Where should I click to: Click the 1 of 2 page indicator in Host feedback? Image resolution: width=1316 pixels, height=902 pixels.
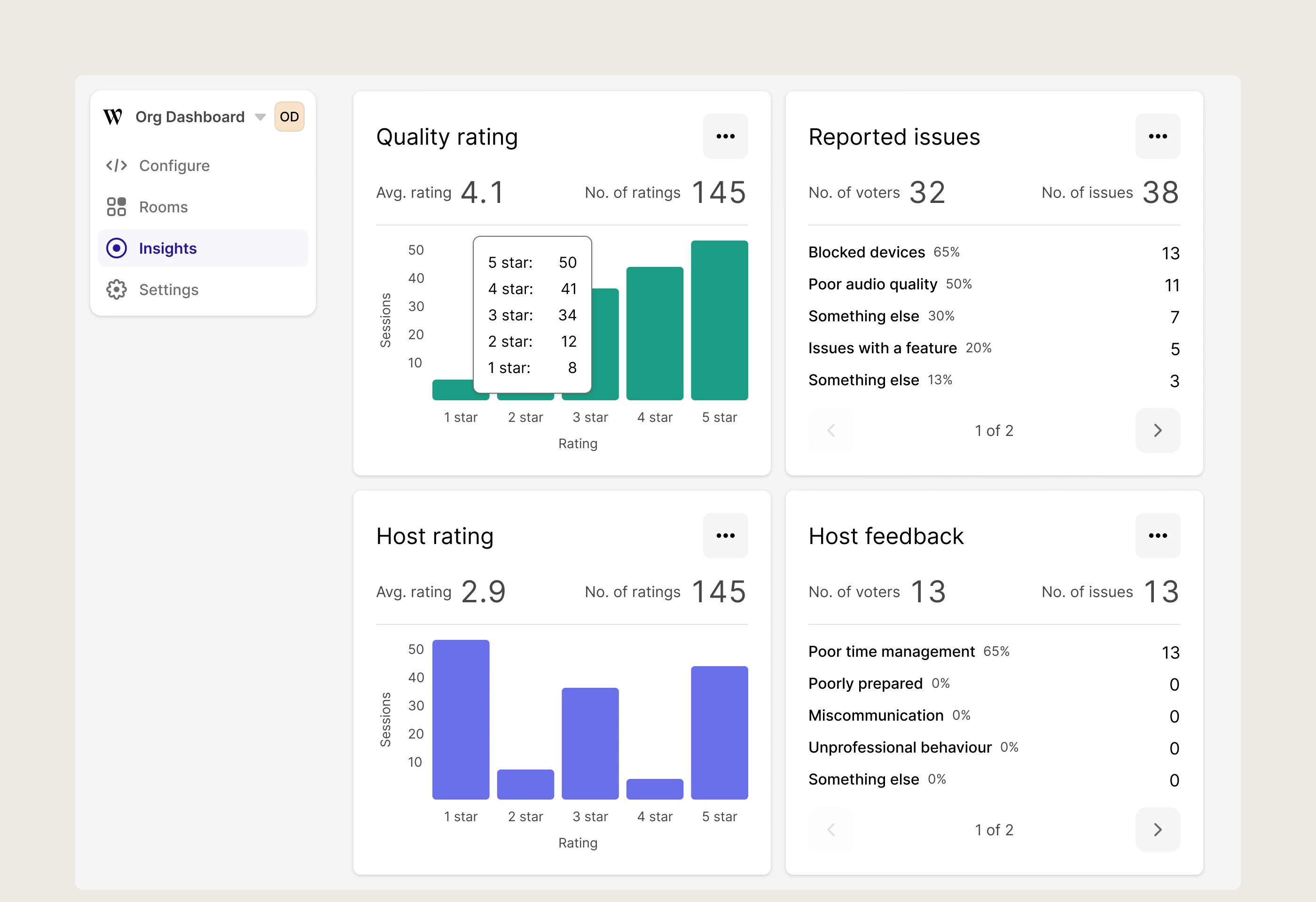pos(994,830)
